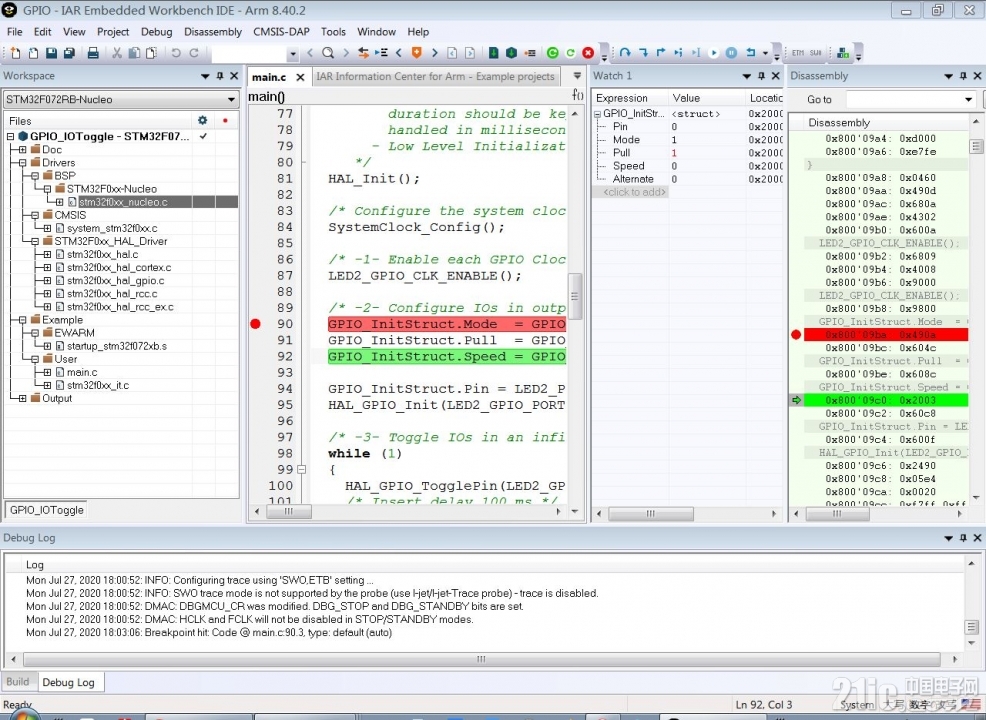Pause execution with the Break button
Image resolution: width=986 pixels, height=720 pixels.
[731, 53]
